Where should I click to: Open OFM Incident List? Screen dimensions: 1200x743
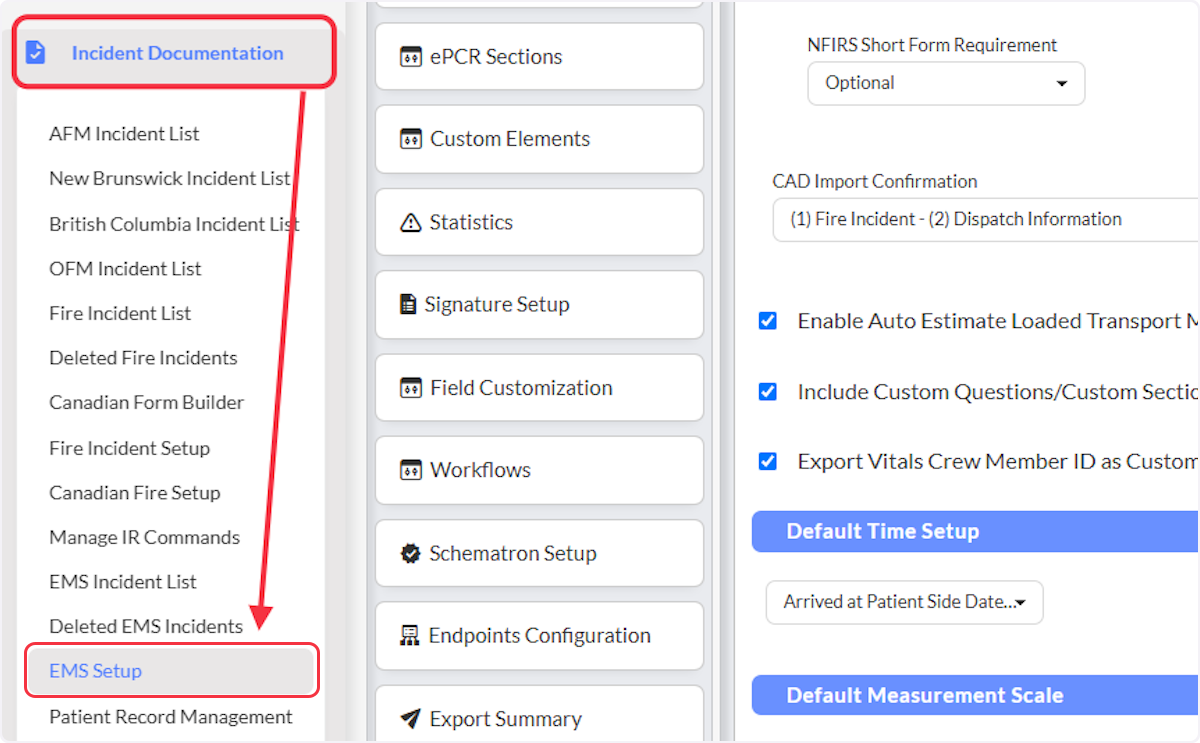(125, 268)
